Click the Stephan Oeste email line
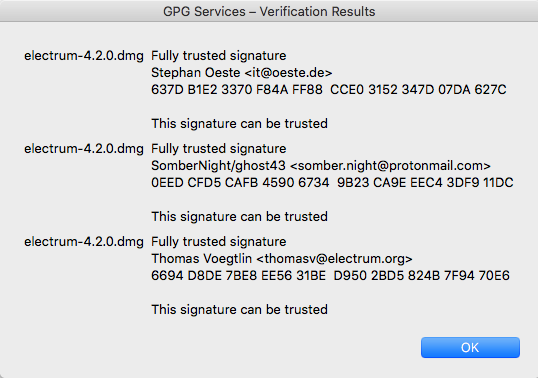 242,73
